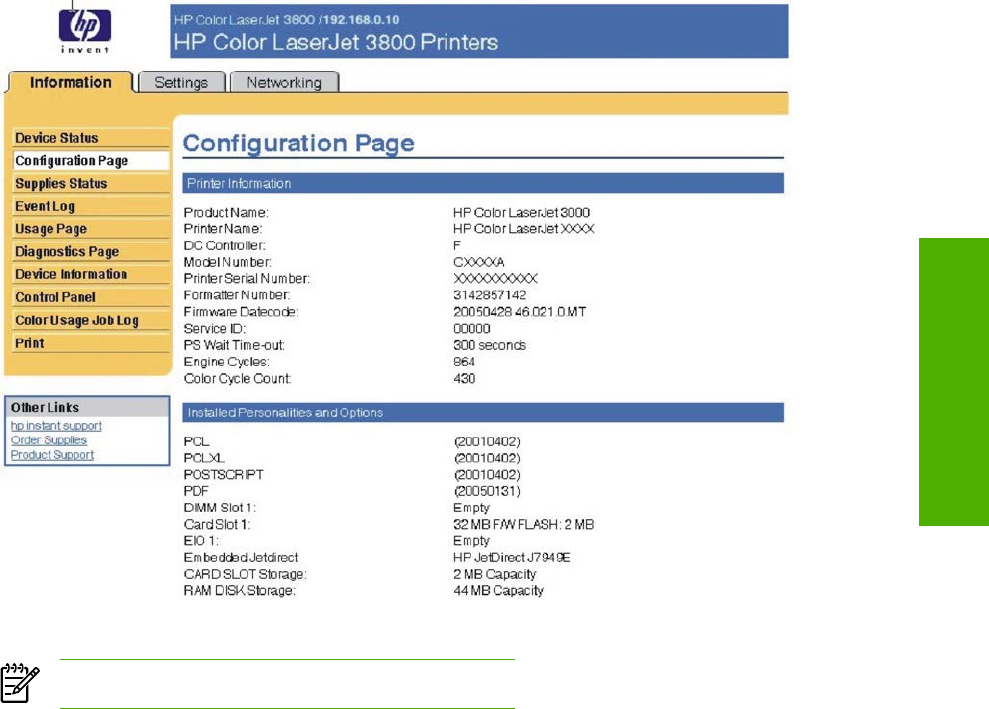Click the IP address 192.168.0.10 text
The width and height of the screenshot is (989, 709).
click(361, 20)
